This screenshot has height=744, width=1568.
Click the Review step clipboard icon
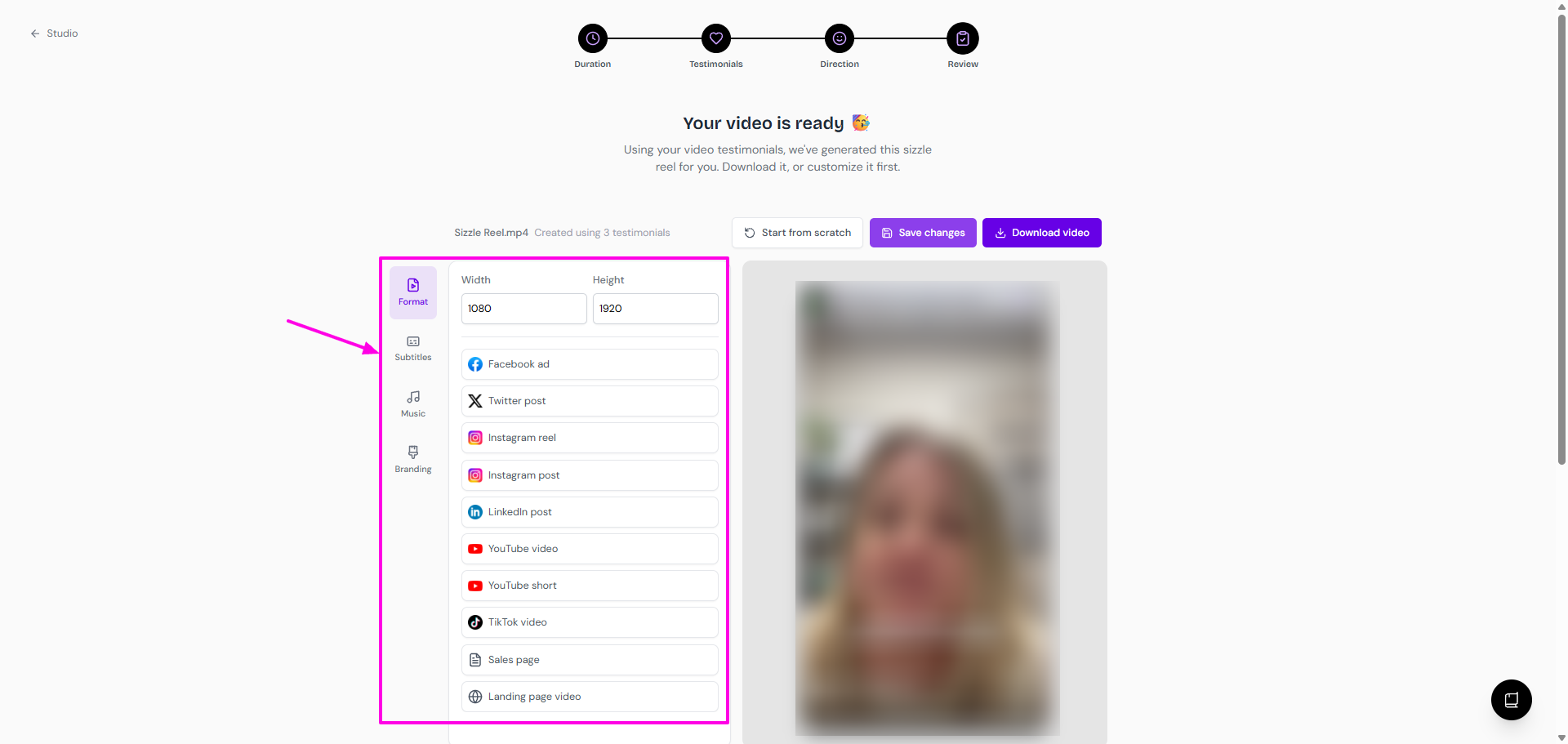963,38
